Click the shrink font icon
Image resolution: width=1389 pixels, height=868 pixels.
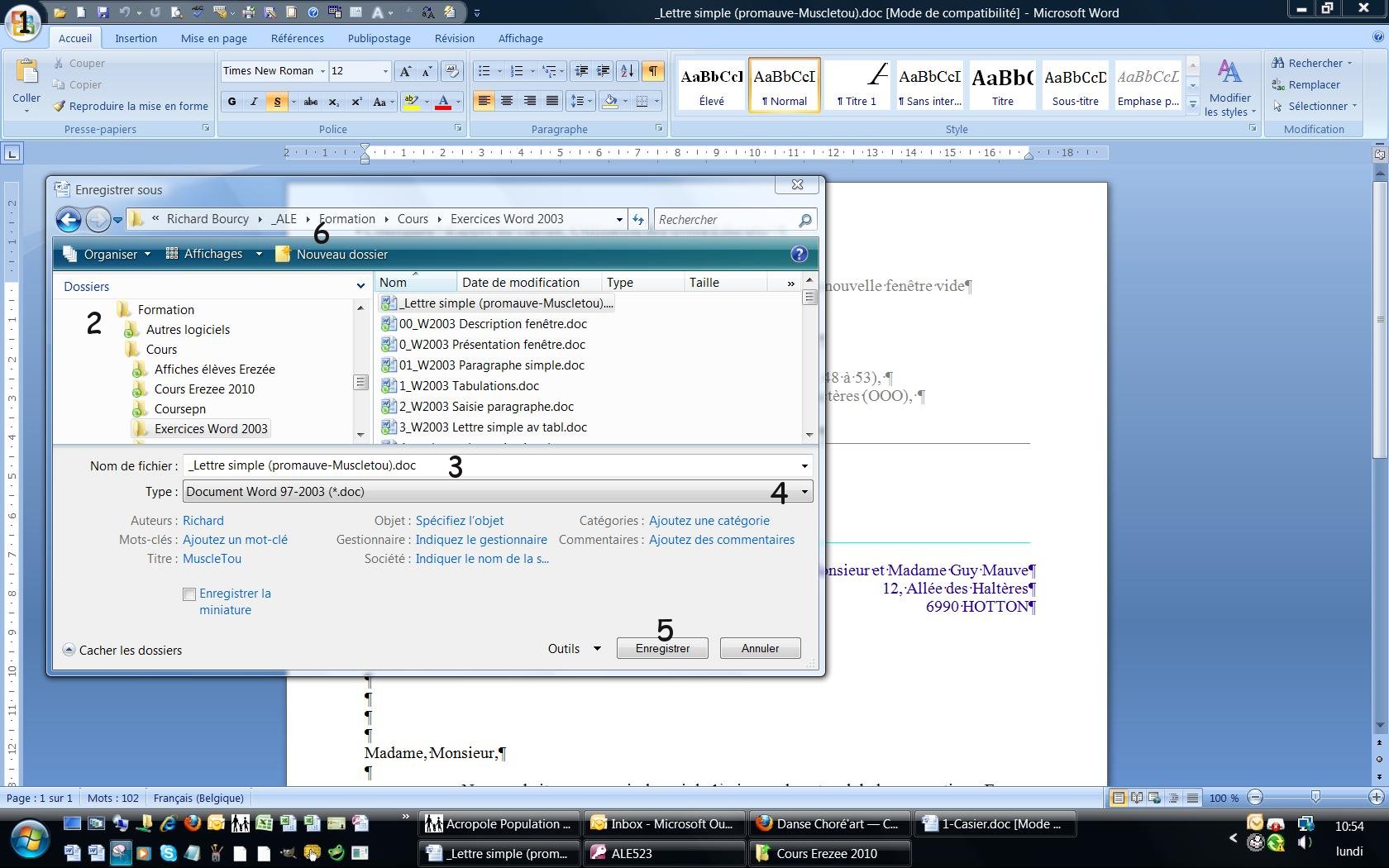427,71
